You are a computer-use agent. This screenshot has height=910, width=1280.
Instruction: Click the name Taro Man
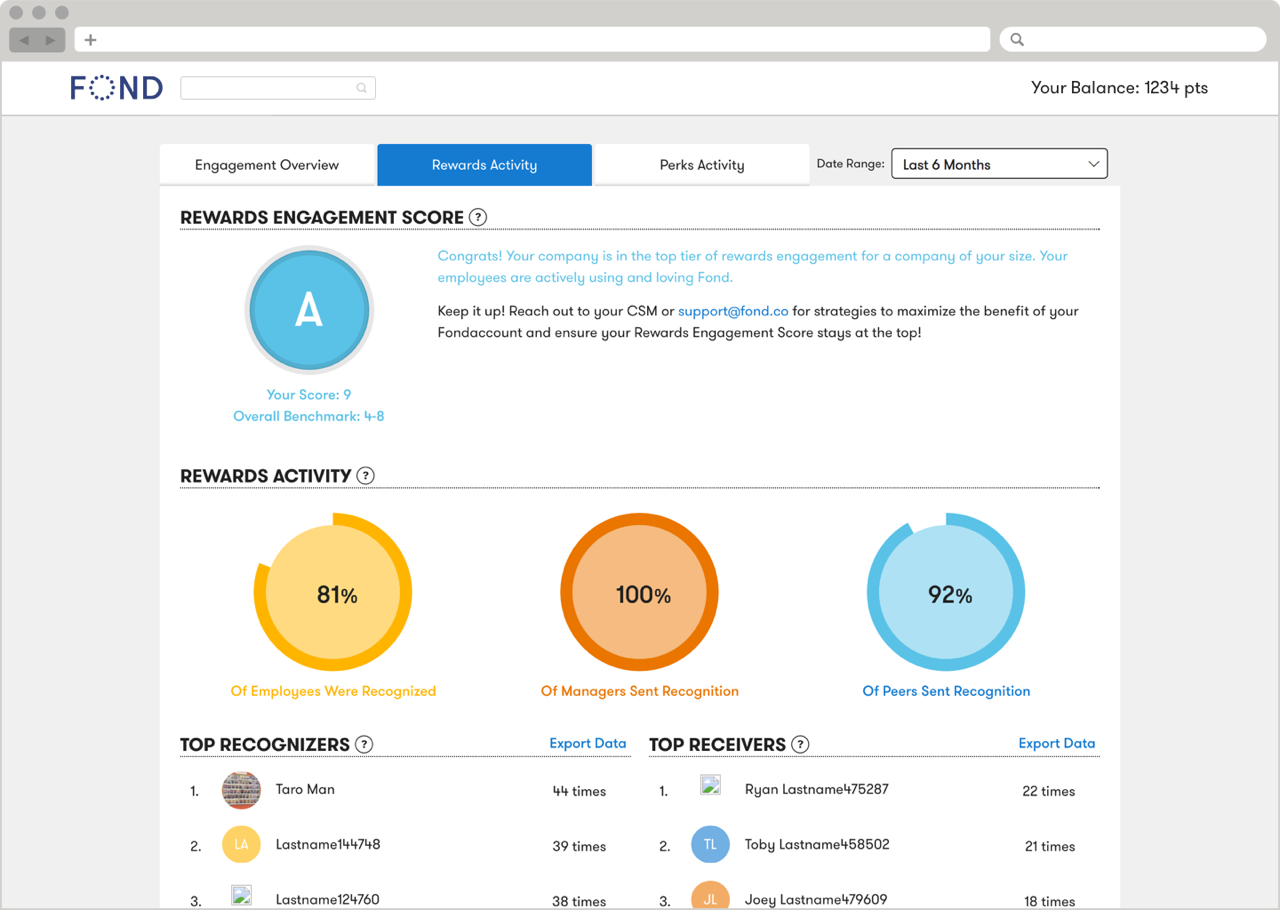coord(305,789)
